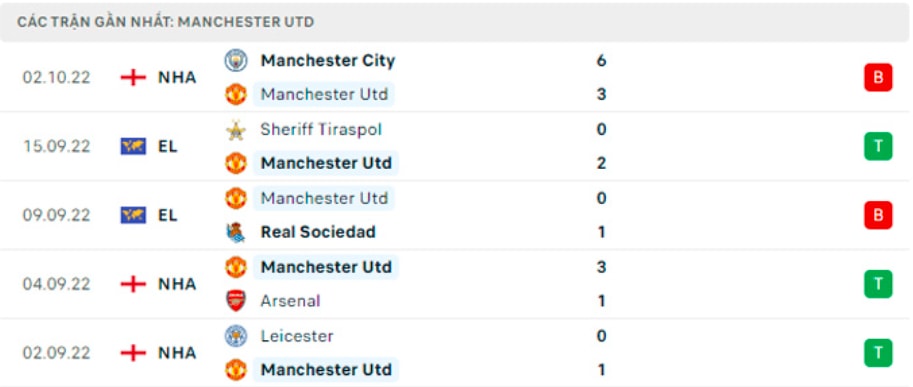Click the 'Các trận gần nhất: Manchester Utd' header
The height and width of the screenshot is (387, 913).
point(165,22)
